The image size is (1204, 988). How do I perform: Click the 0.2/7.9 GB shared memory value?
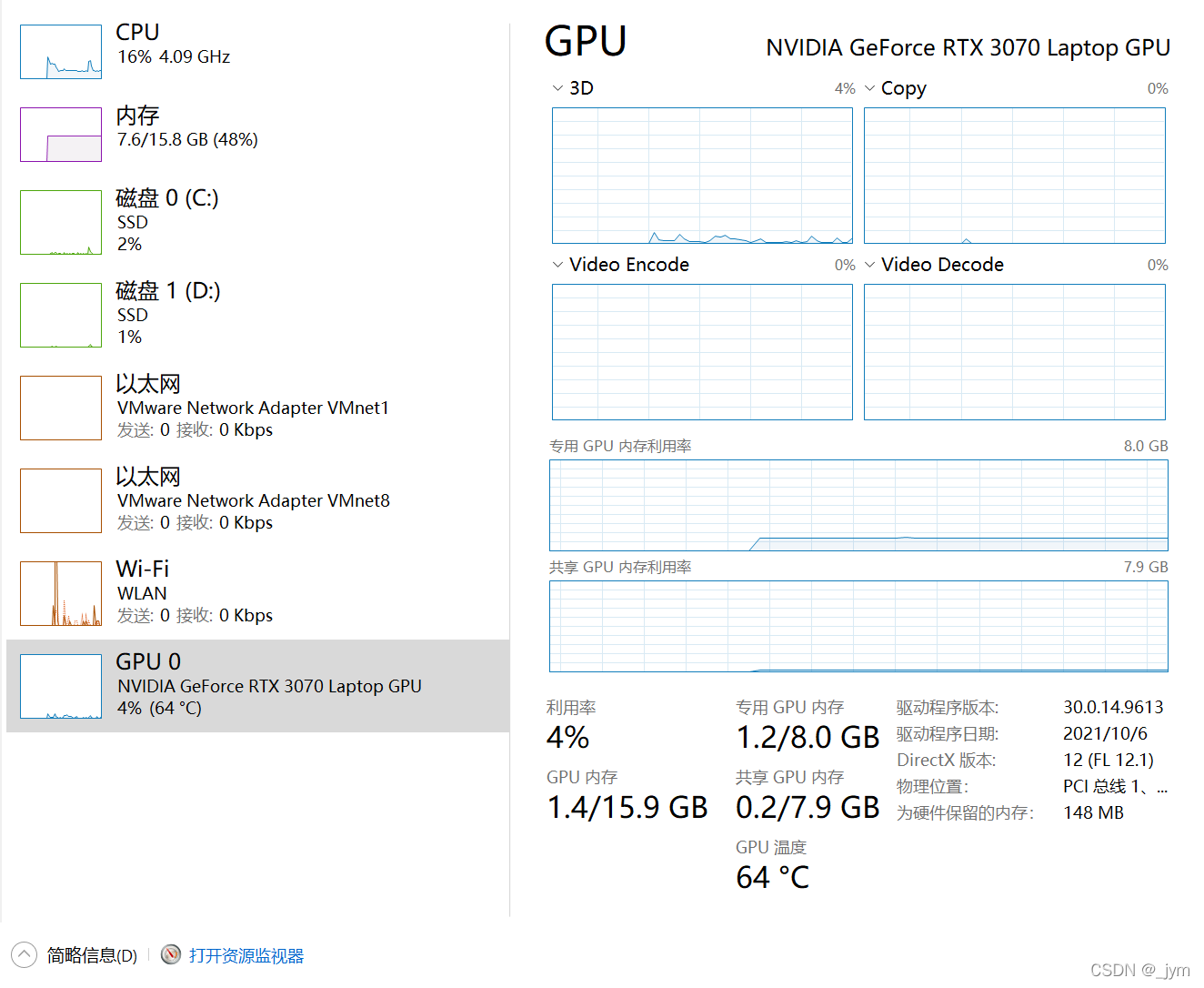[808, 808]
